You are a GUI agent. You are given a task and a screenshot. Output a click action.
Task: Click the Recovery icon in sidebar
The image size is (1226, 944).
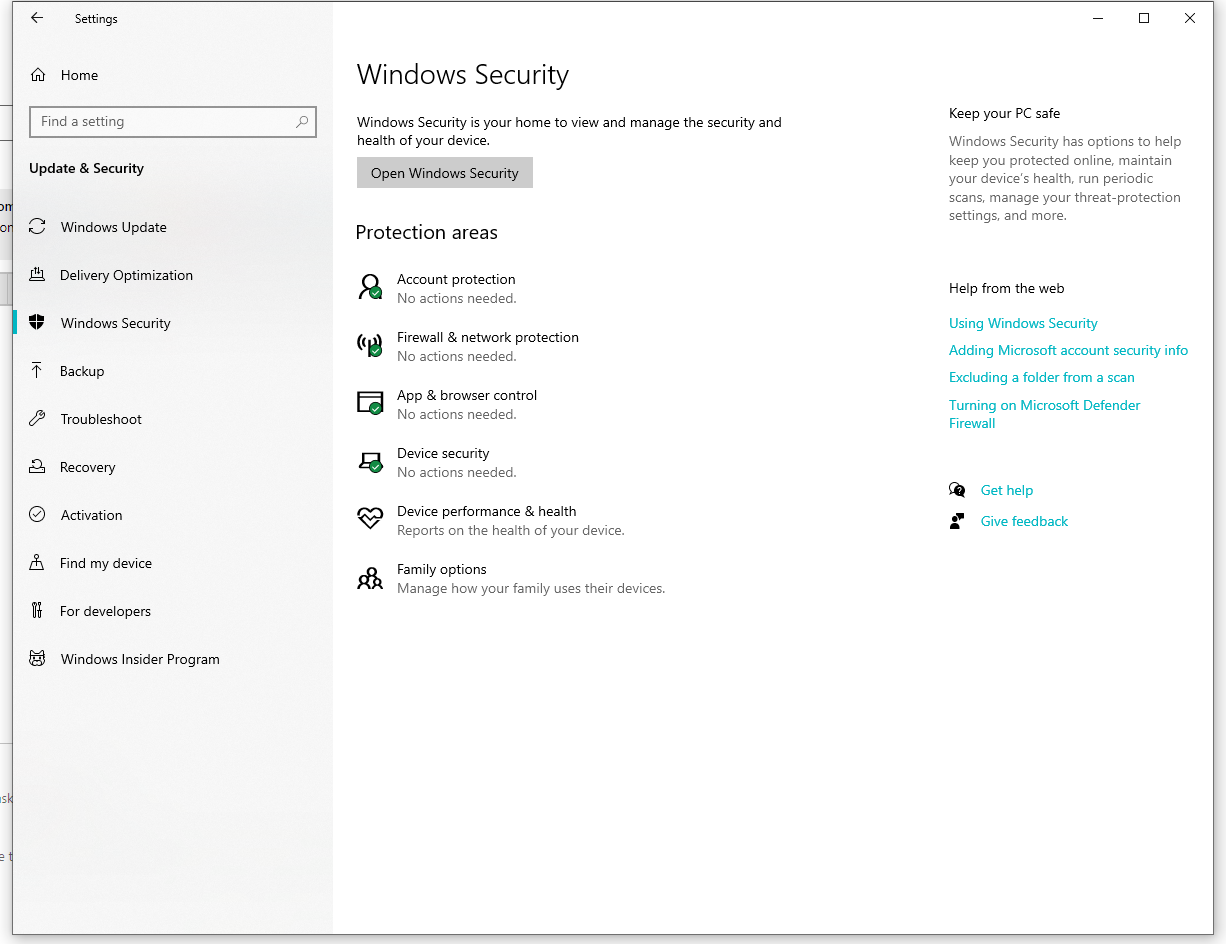(37, 467)
